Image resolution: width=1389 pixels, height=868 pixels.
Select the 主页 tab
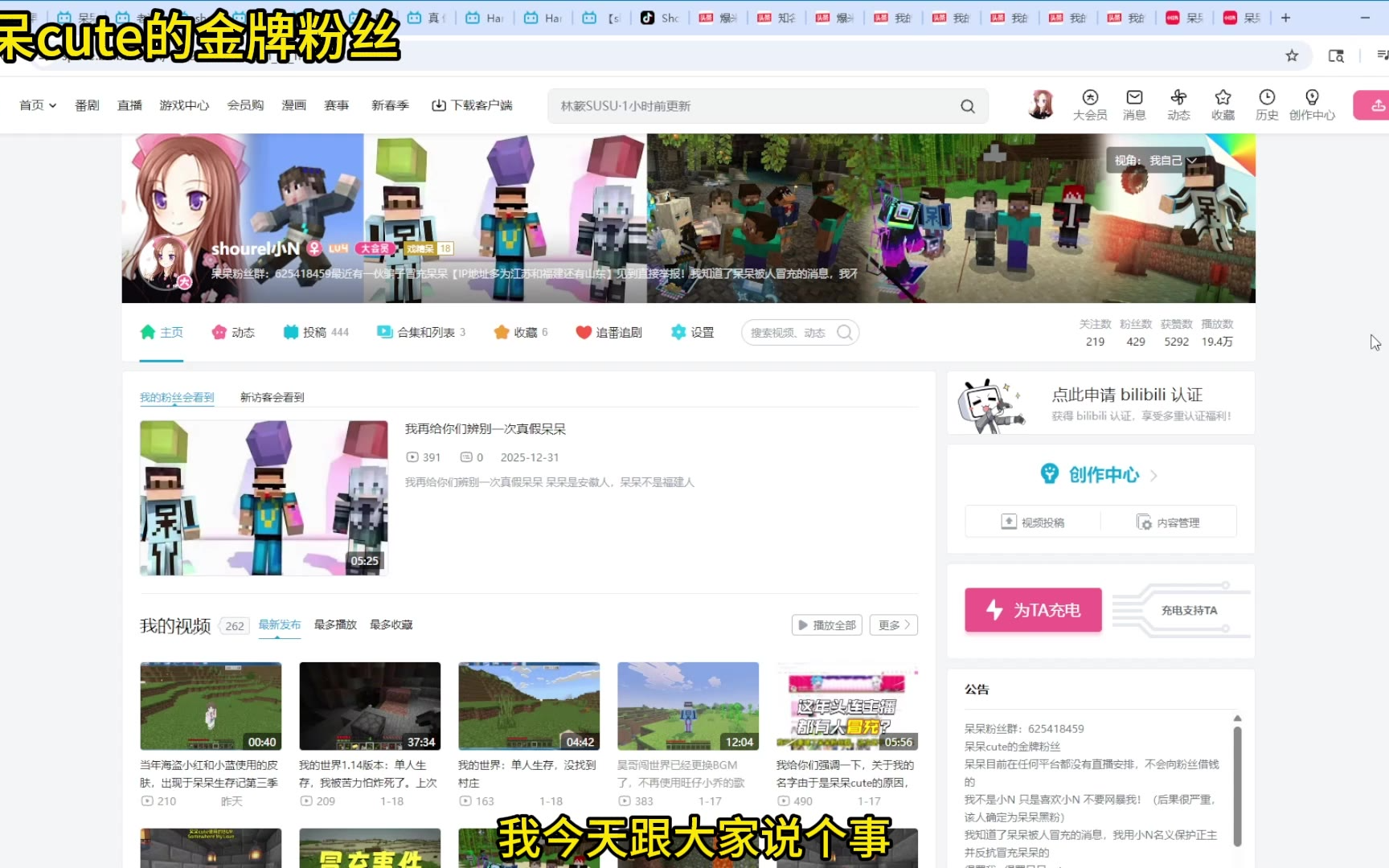162,333
